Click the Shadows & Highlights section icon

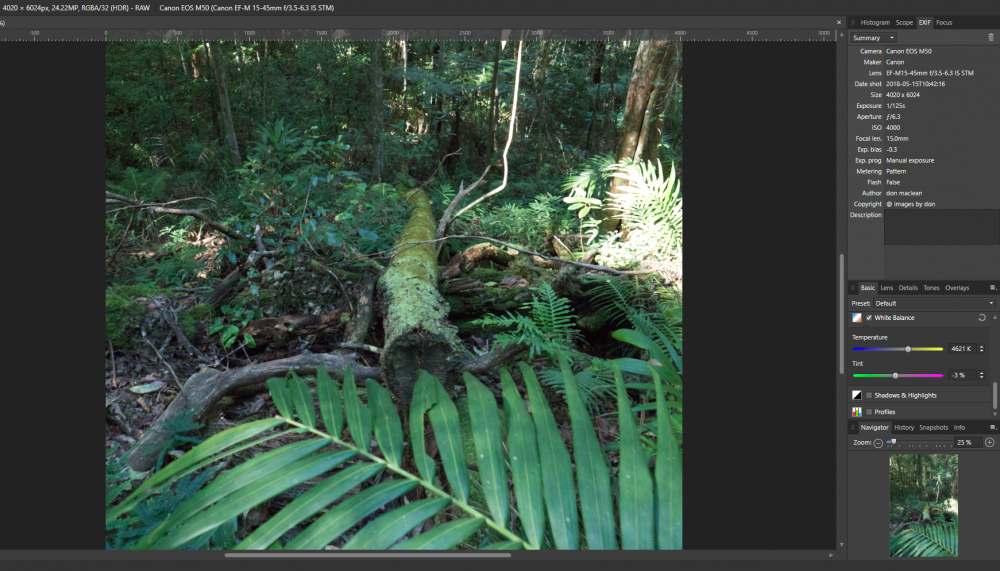tap(857, 396)
